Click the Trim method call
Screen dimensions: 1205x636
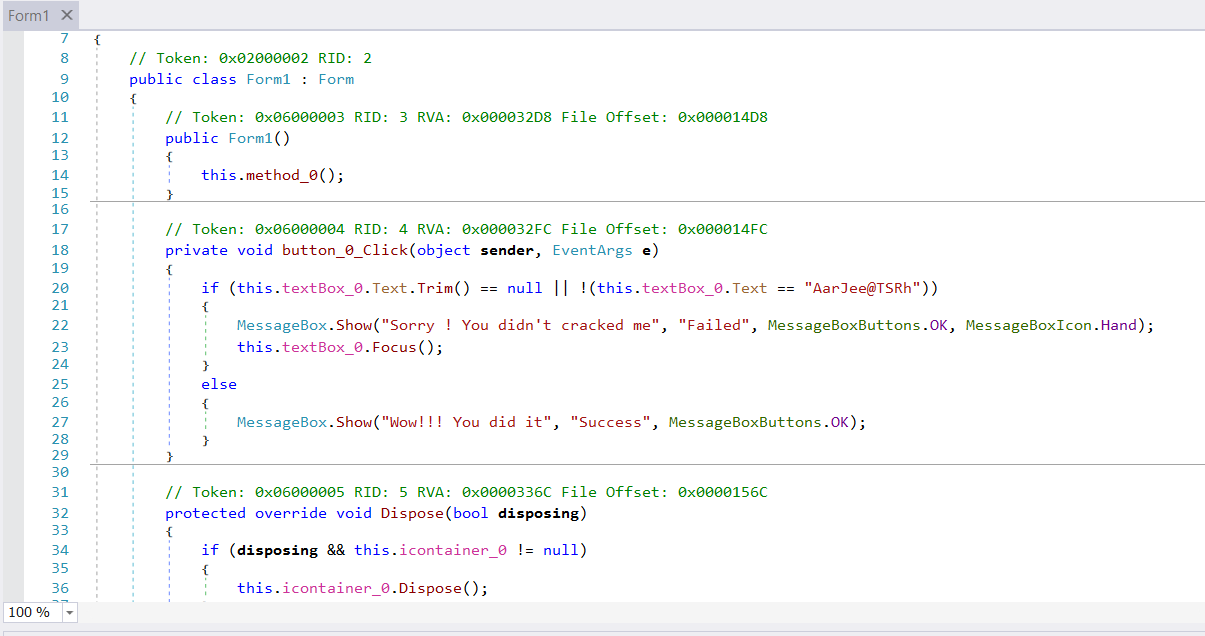[x=436, y=288]
